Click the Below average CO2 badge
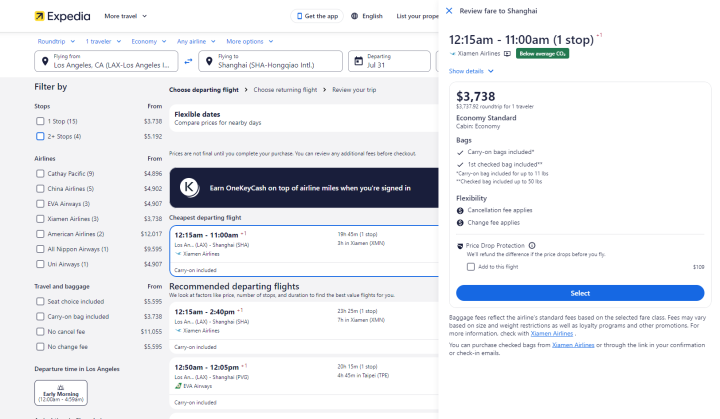Image resolution: width=720 pixels, height=419 pixels. click(x=542, y=54)
